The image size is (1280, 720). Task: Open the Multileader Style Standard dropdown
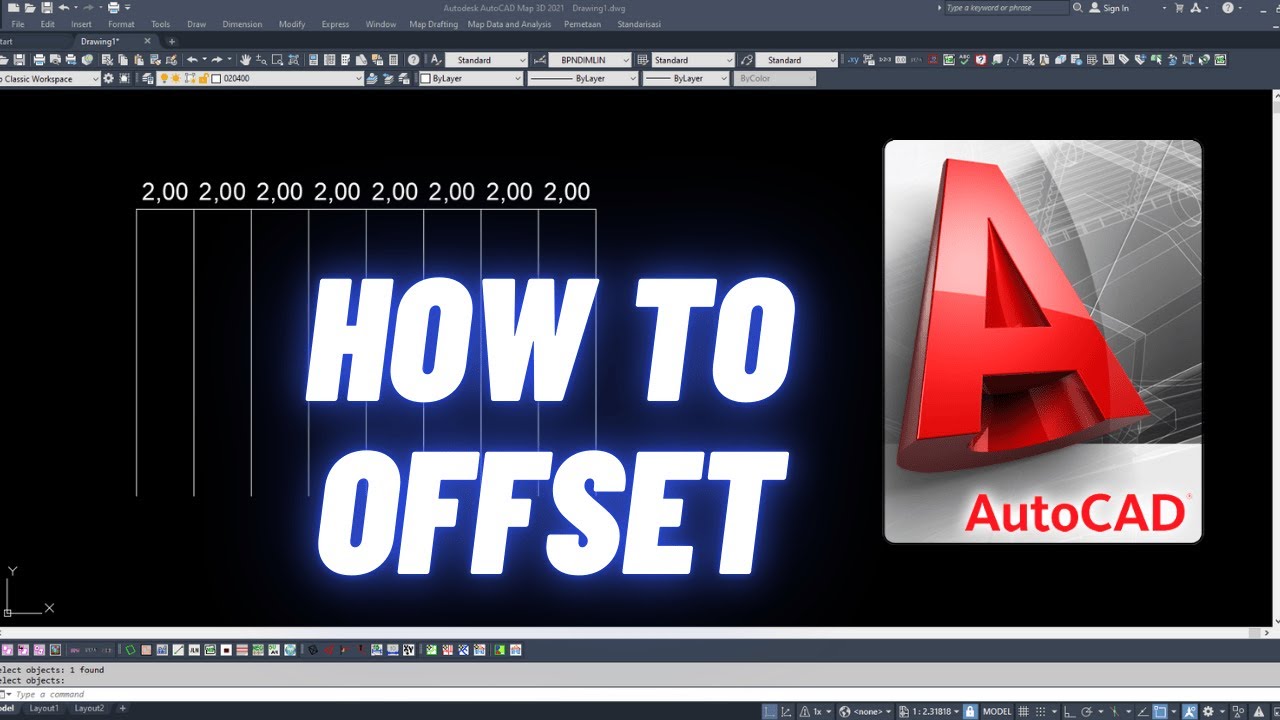(796, 60)
